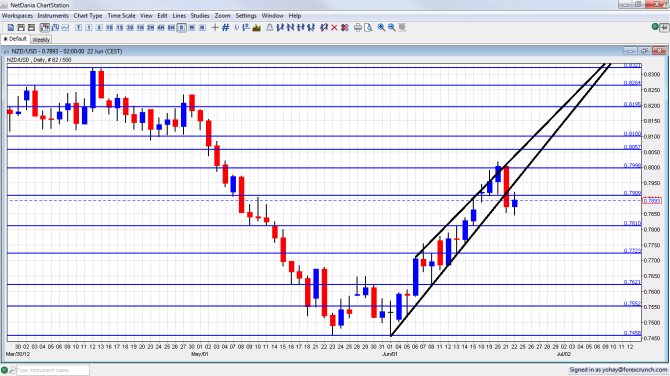Open the Edit menu

162,15
